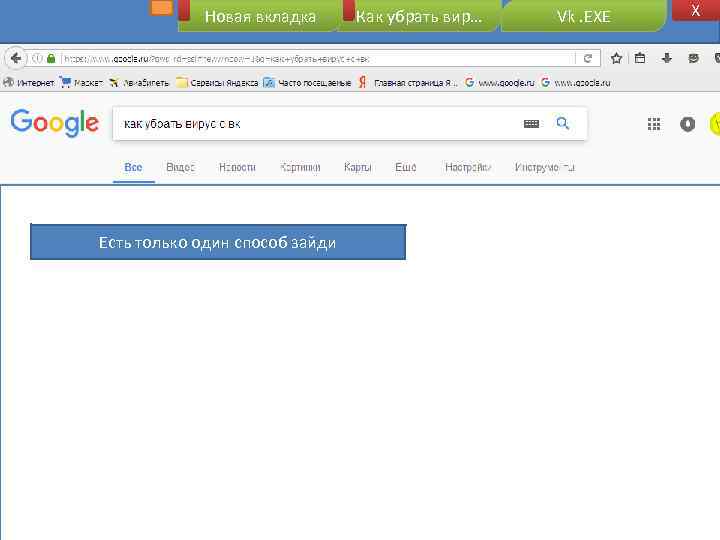Screen dimensions: 720x540
Task: Click the orange square icon near tabs
Action: 162,7
